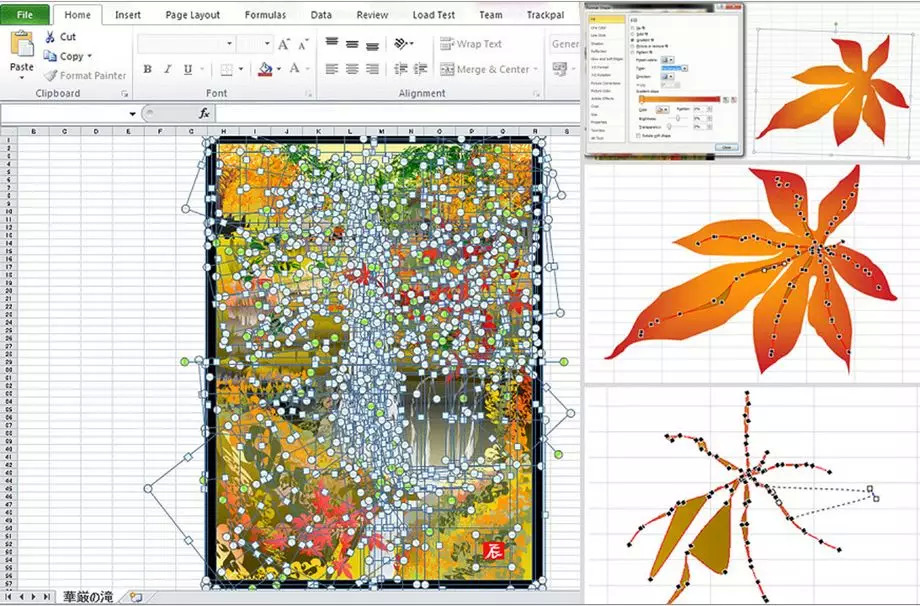Apply font color with the A icon
The width and height of the screenshot is (920, 606).
point(294,69)
